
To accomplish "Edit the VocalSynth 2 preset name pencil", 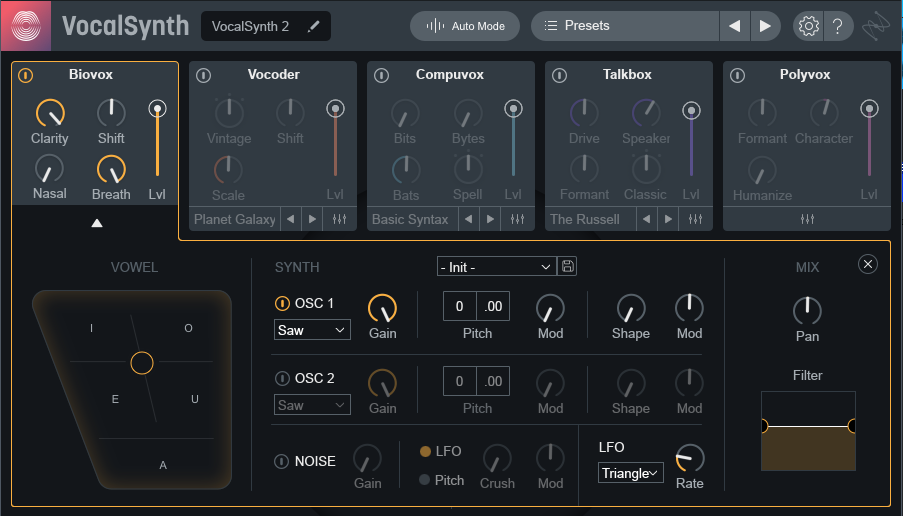I will [x=313, y=26].
